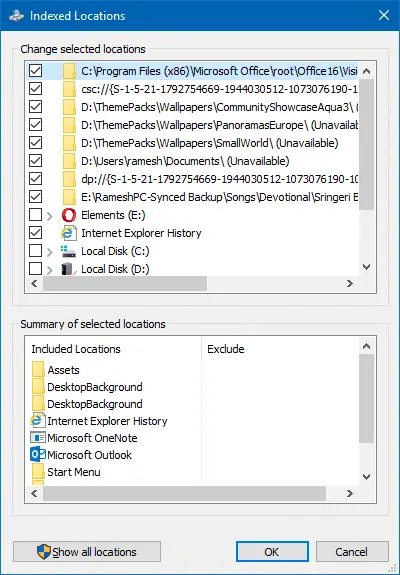The height and width of the screenshot is (575, 400).
Task: Click the Start Menu folder icon
Action: pos(38,472)
